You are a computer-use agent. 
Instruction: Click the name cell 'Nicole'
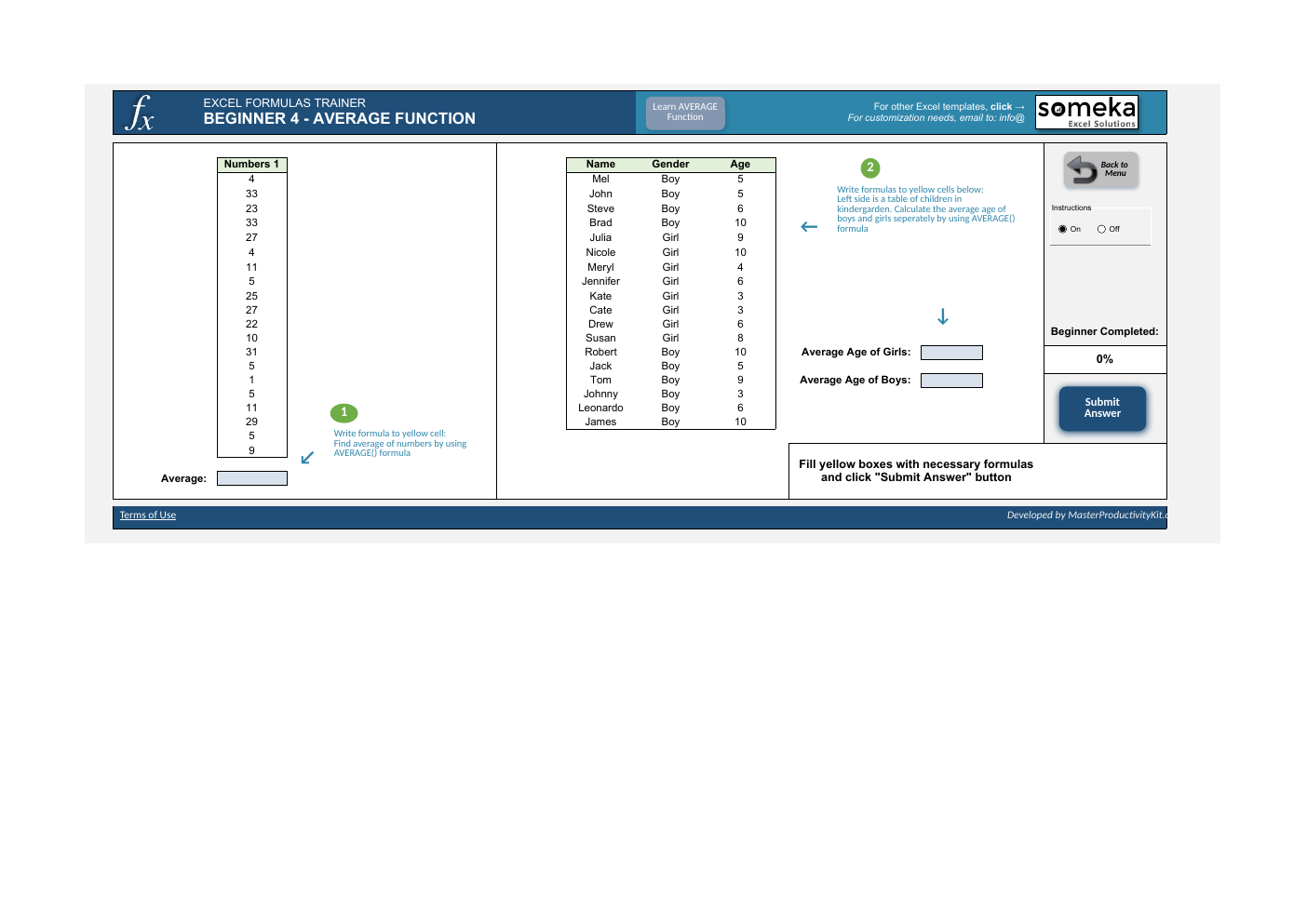coord(600,253)
